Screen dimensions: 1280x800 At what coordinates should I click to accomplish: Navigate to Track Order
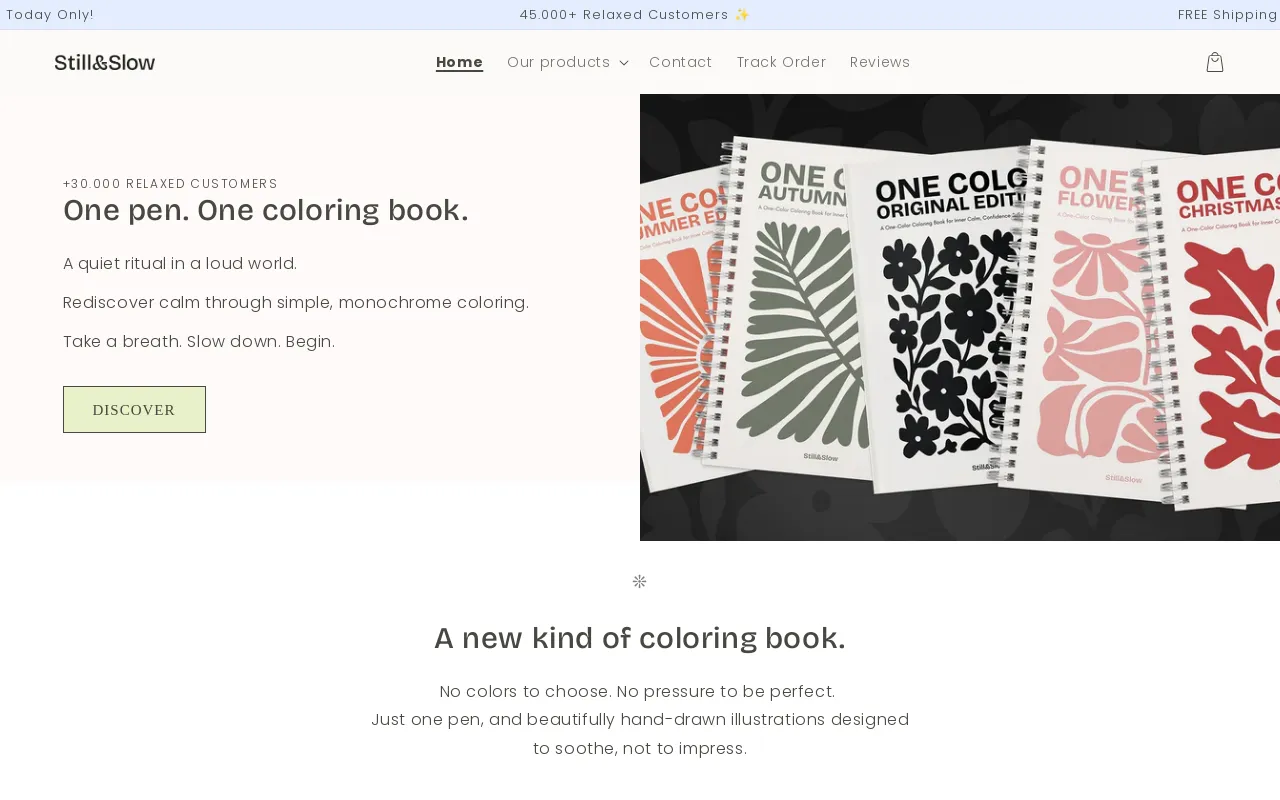click(x=781, y=62)
